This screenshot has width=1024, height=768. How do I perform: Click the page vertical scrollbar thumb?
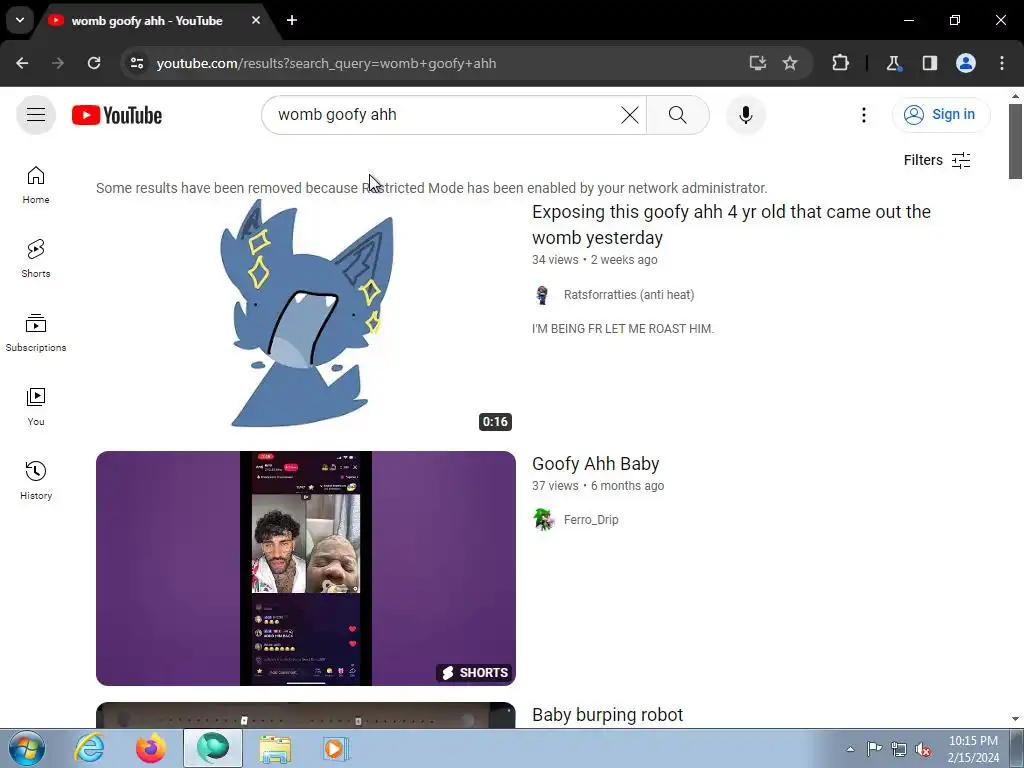pos(1015,140)
